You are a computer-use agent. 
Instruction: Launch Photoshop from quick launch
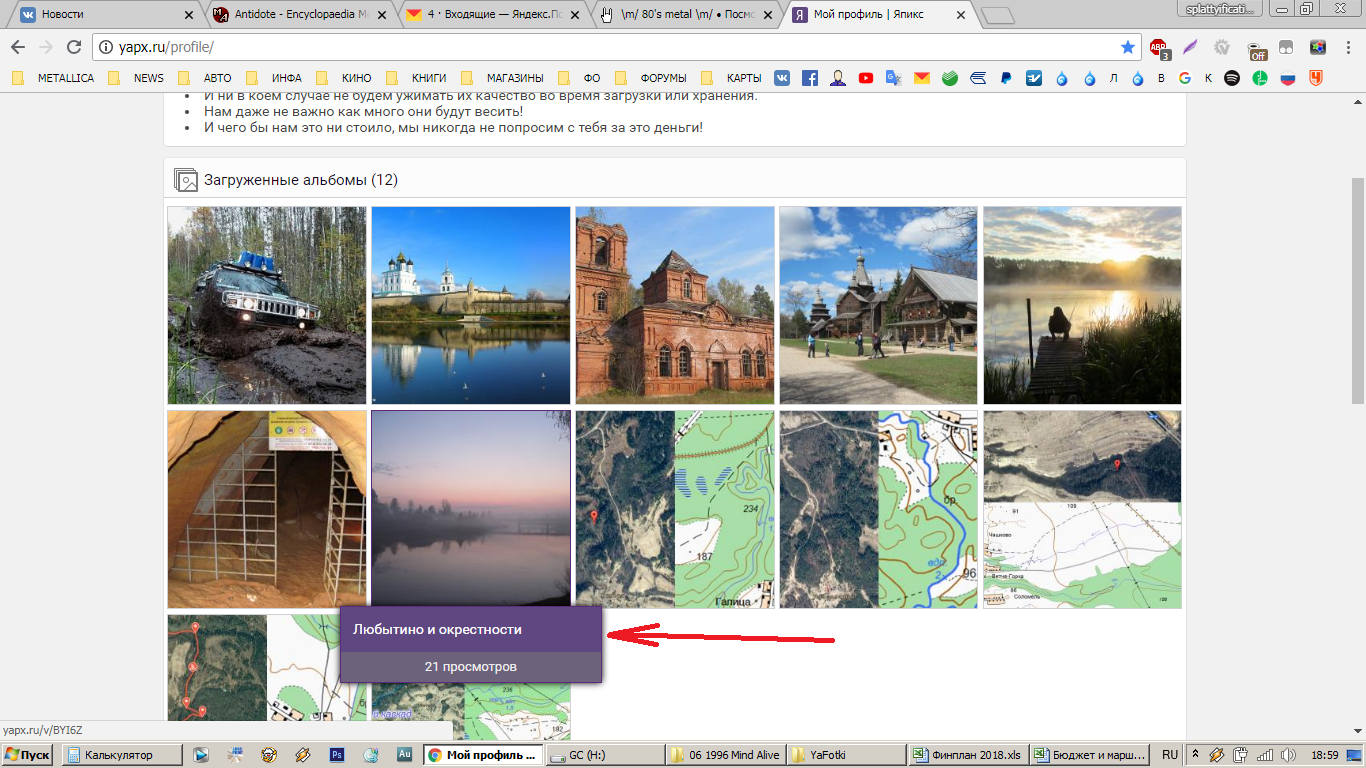tap(337, 755)
